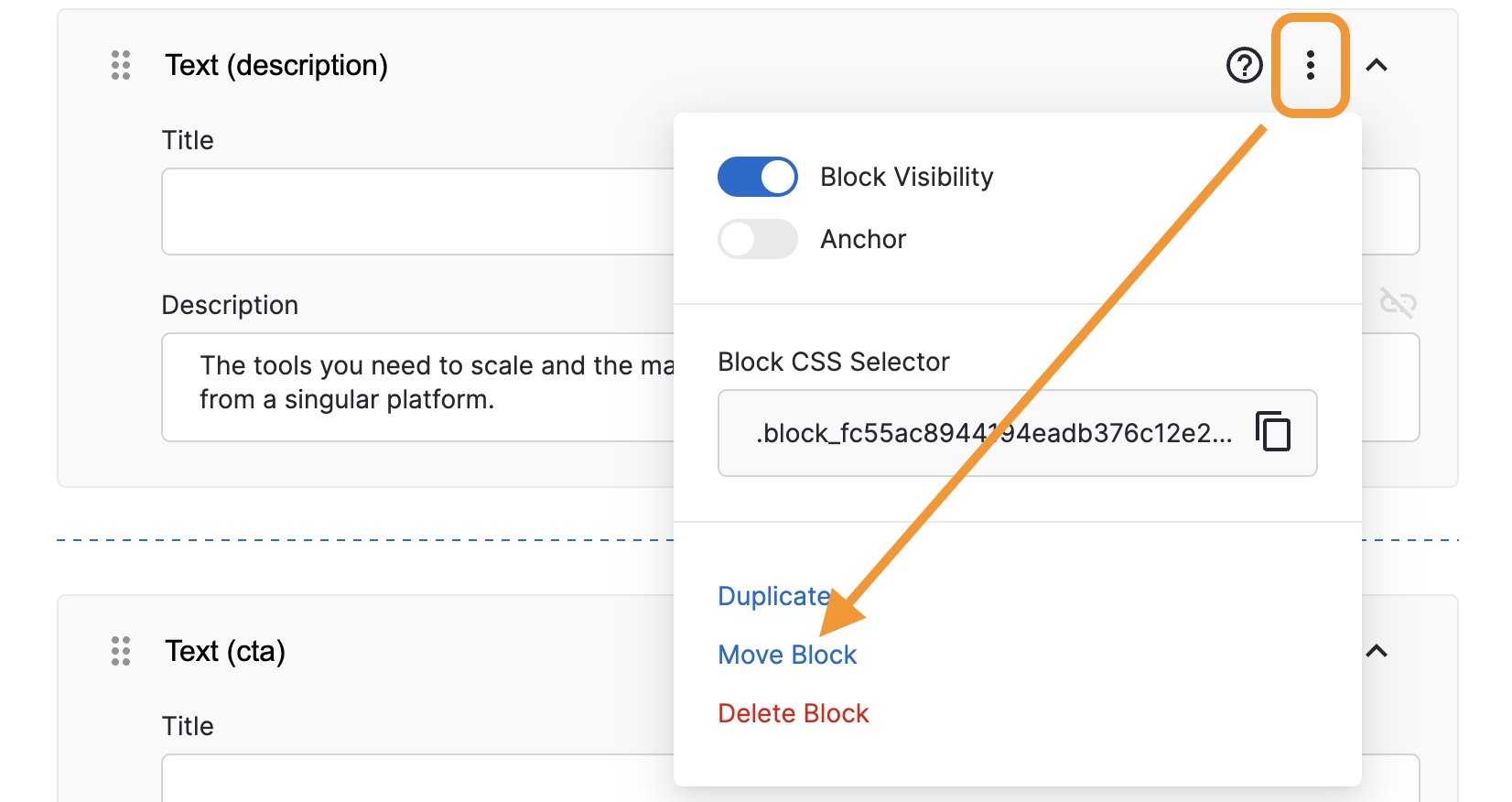
Task: Collapse the Text (description) block
Action: coord(1377,66)
